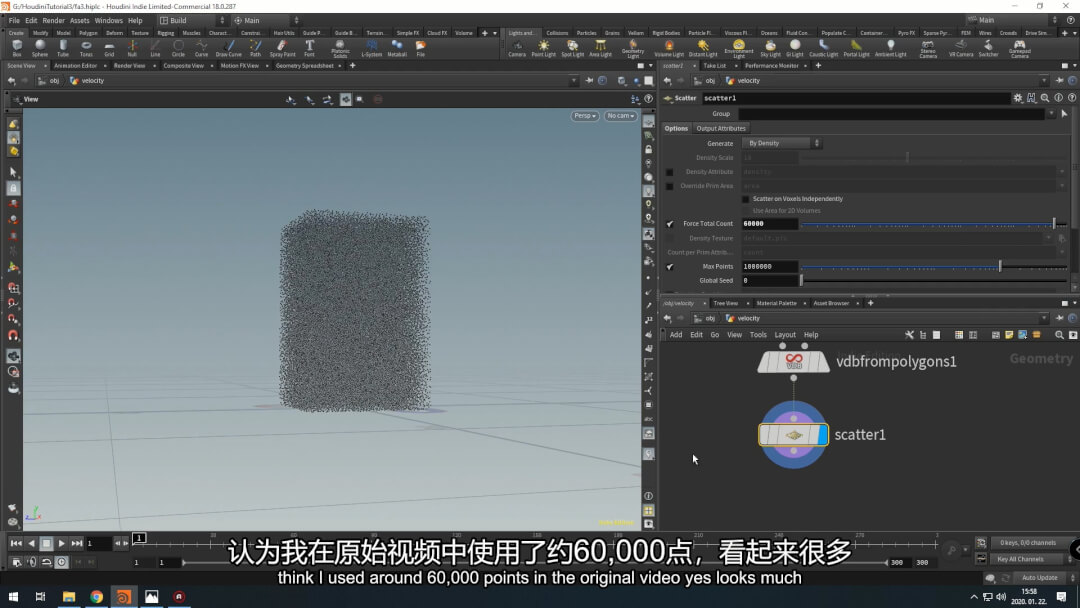Select the vdbfrompolygons1 node
1080x608 pixels.
(x=793, y=361)
